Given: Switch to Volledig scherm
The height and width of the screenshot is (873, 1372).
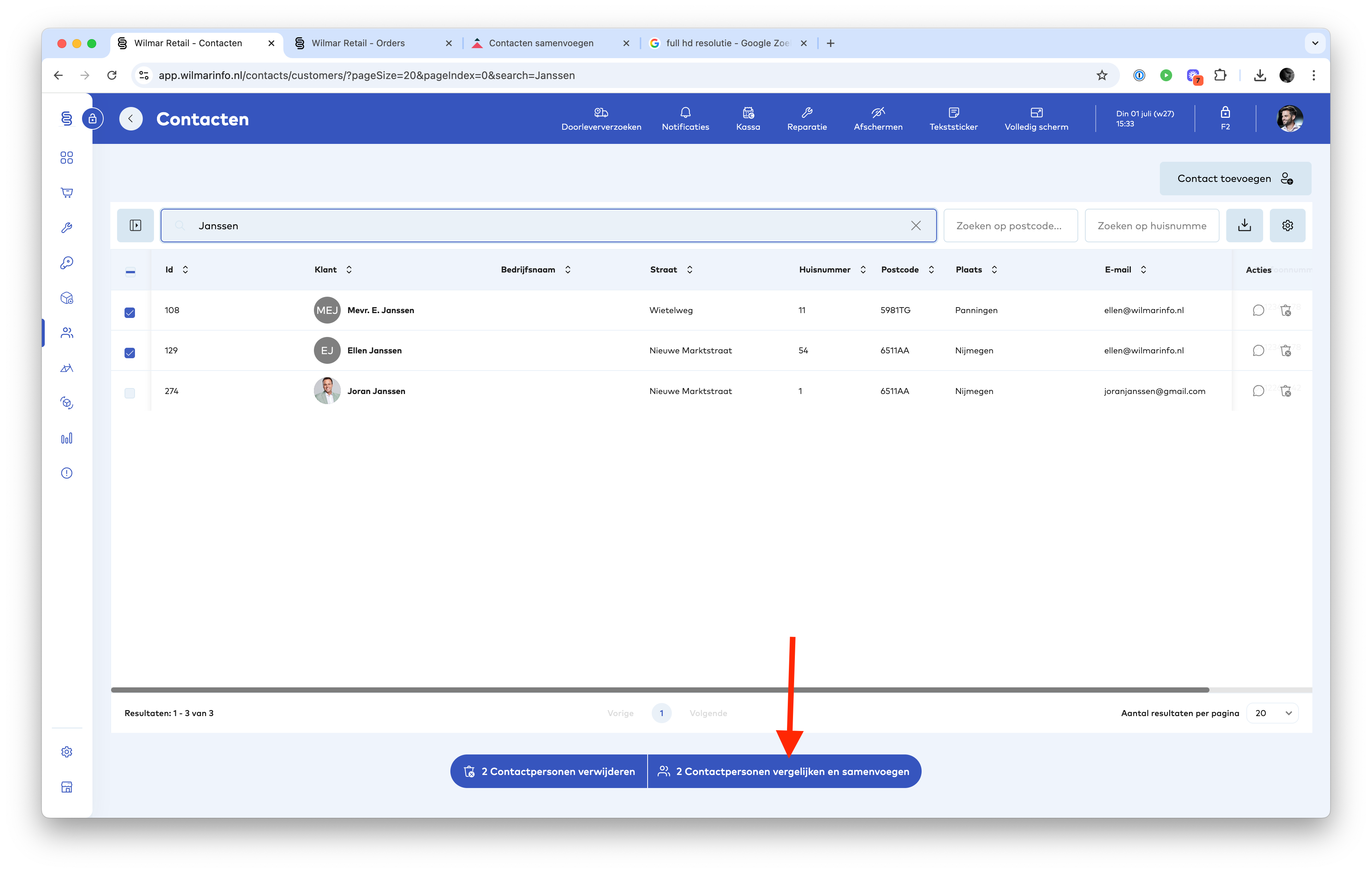Looking at the screenshot, I should pyautogui.click(x=1036, y=119).
